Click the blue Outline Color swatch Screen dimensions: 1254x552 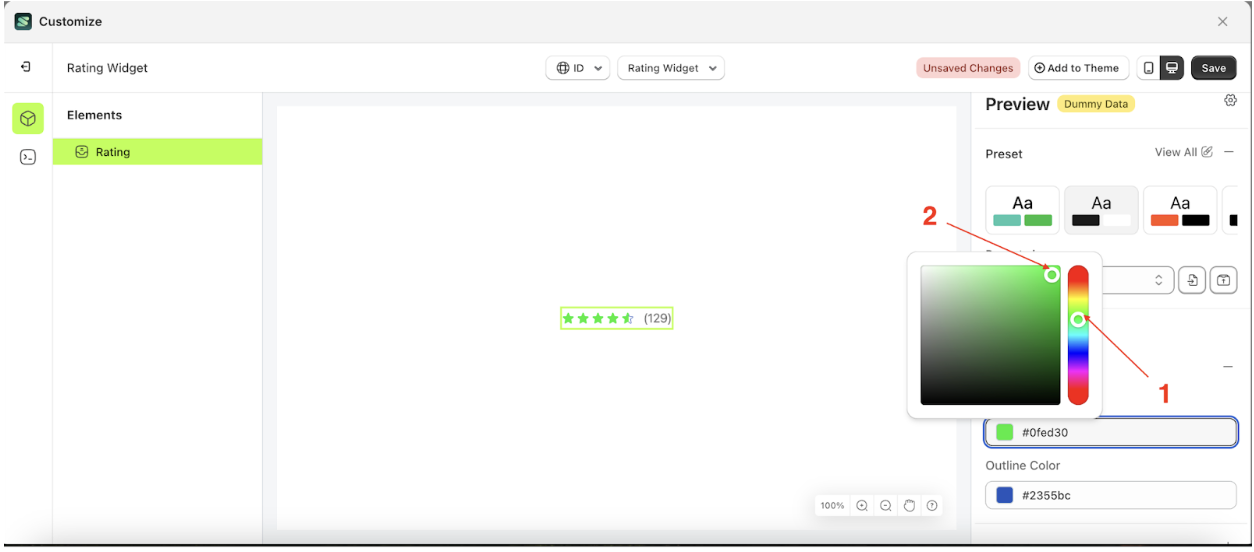[1005, 495]
